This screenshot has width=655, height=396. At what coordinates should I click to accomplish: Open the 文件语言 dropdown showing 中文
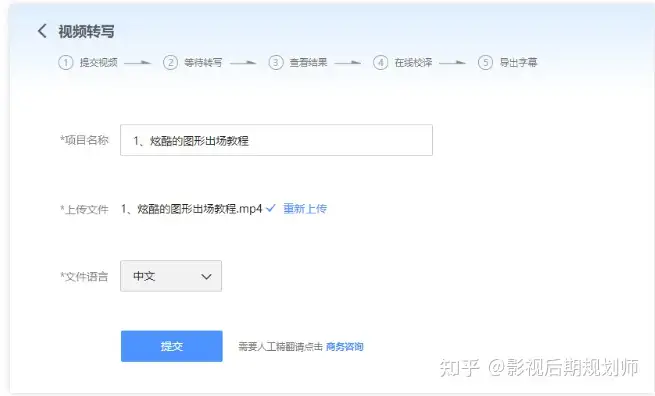171,276
